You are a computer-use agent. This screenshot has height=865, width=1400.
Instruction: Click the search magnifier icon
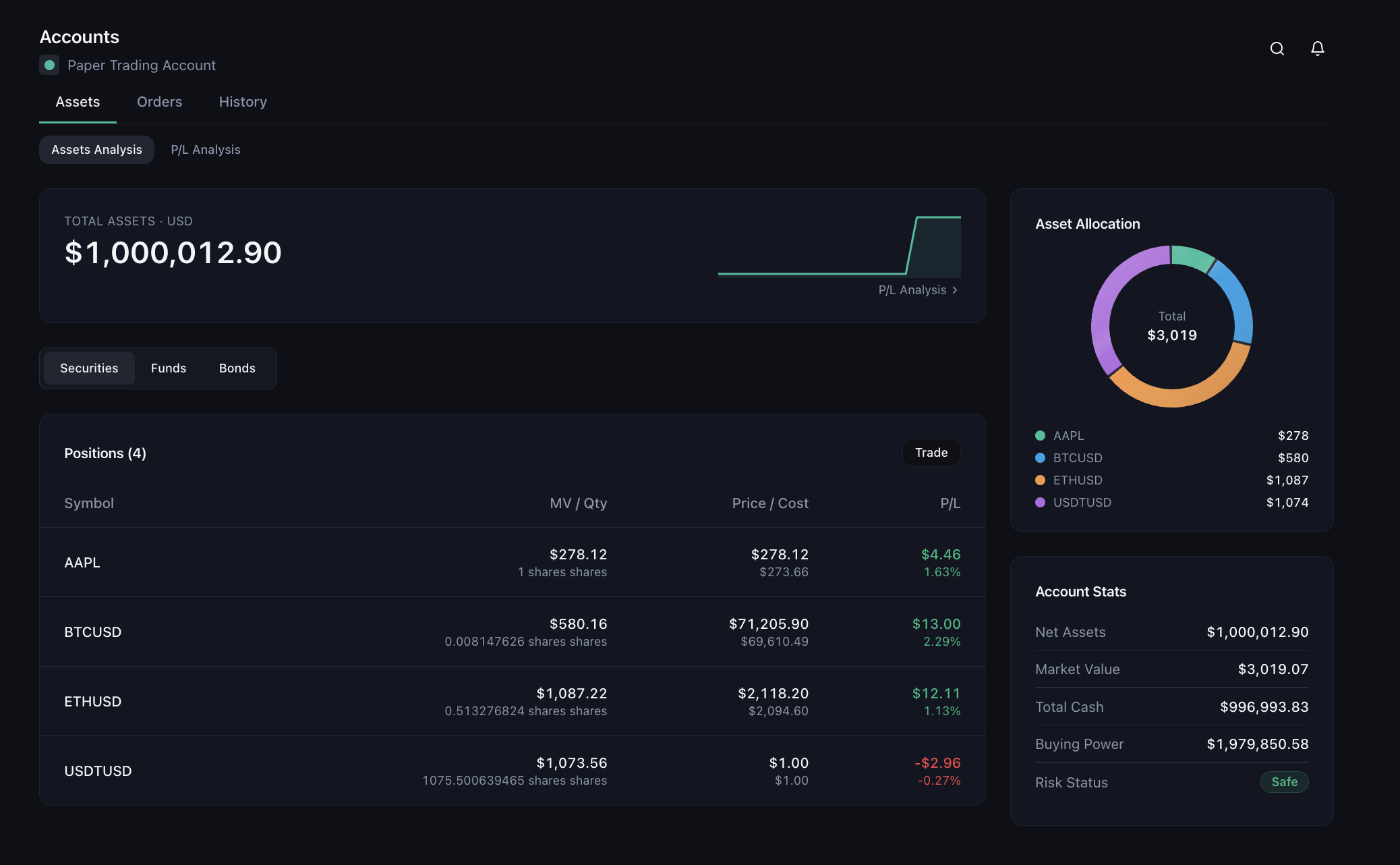pos(1277,49)
